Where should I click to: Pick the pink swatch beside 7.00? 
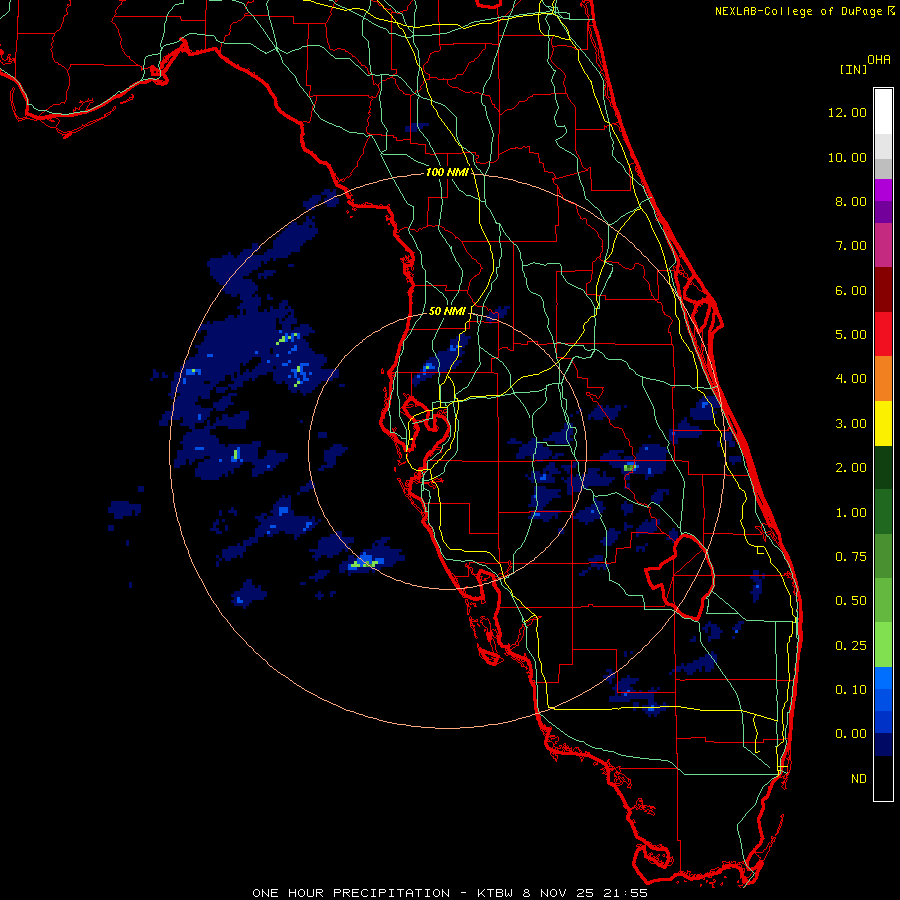tap(883, 245)
